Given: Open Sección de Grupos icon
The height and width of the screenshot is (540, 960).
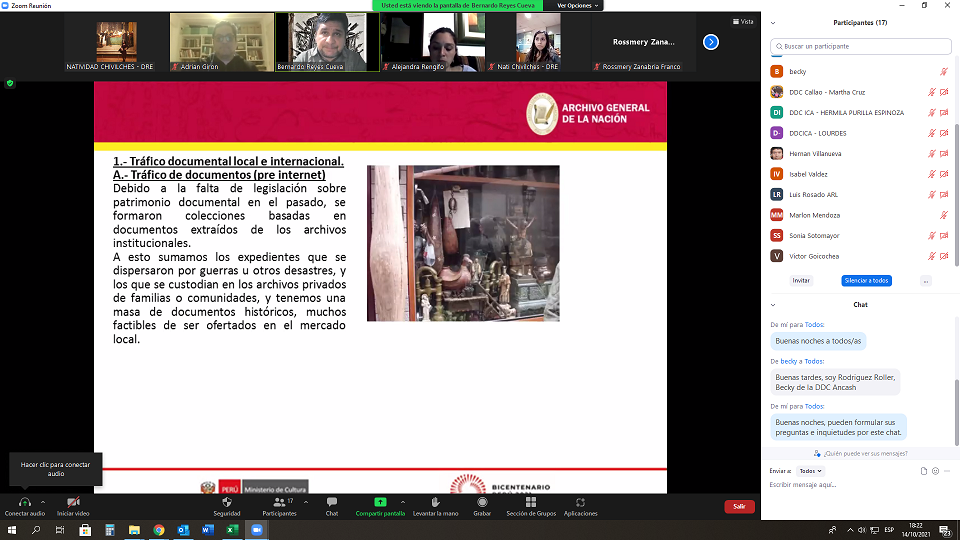Looking at the screenshot, I should click(x=531, y=502).
